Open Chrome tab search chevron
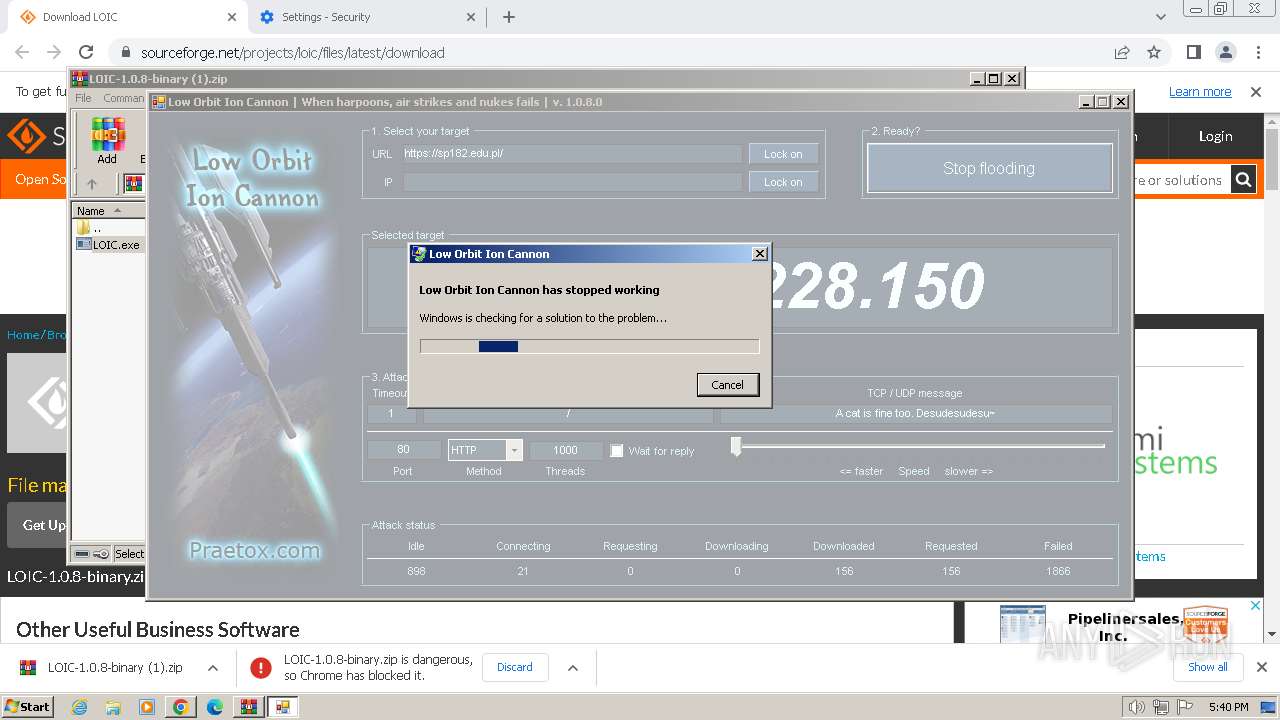The width and height of the screenshot is (1280, 720). pyautogui.click(x=1160, y=17)
